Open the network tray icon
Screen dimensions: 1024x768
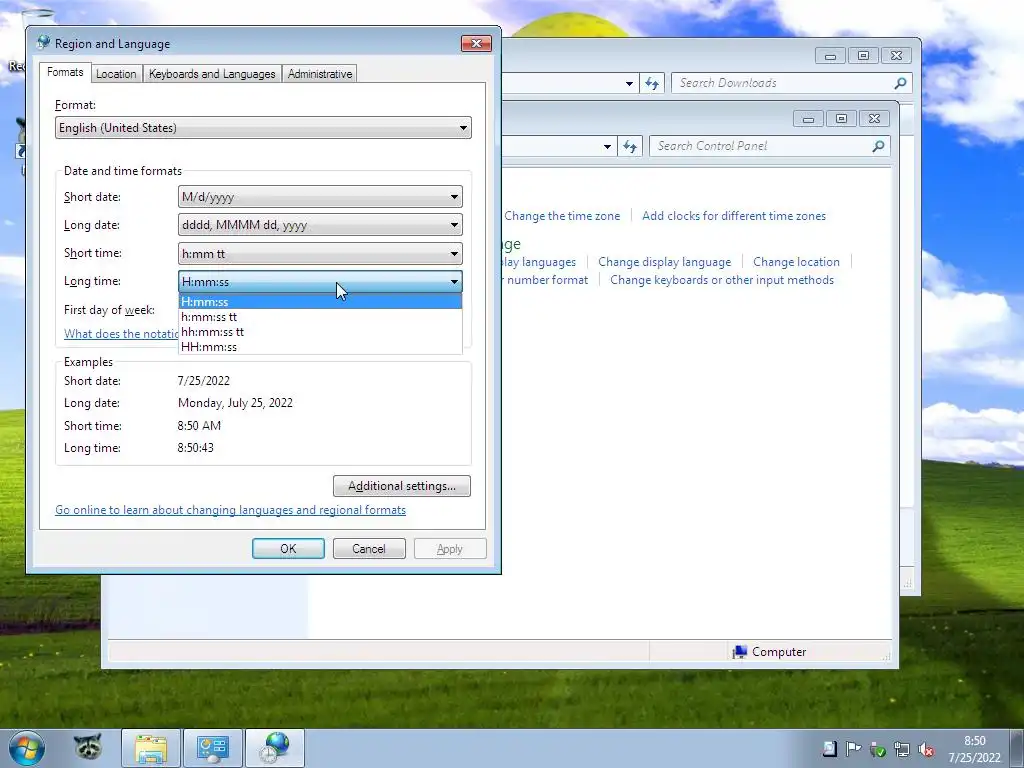point(902,749)
